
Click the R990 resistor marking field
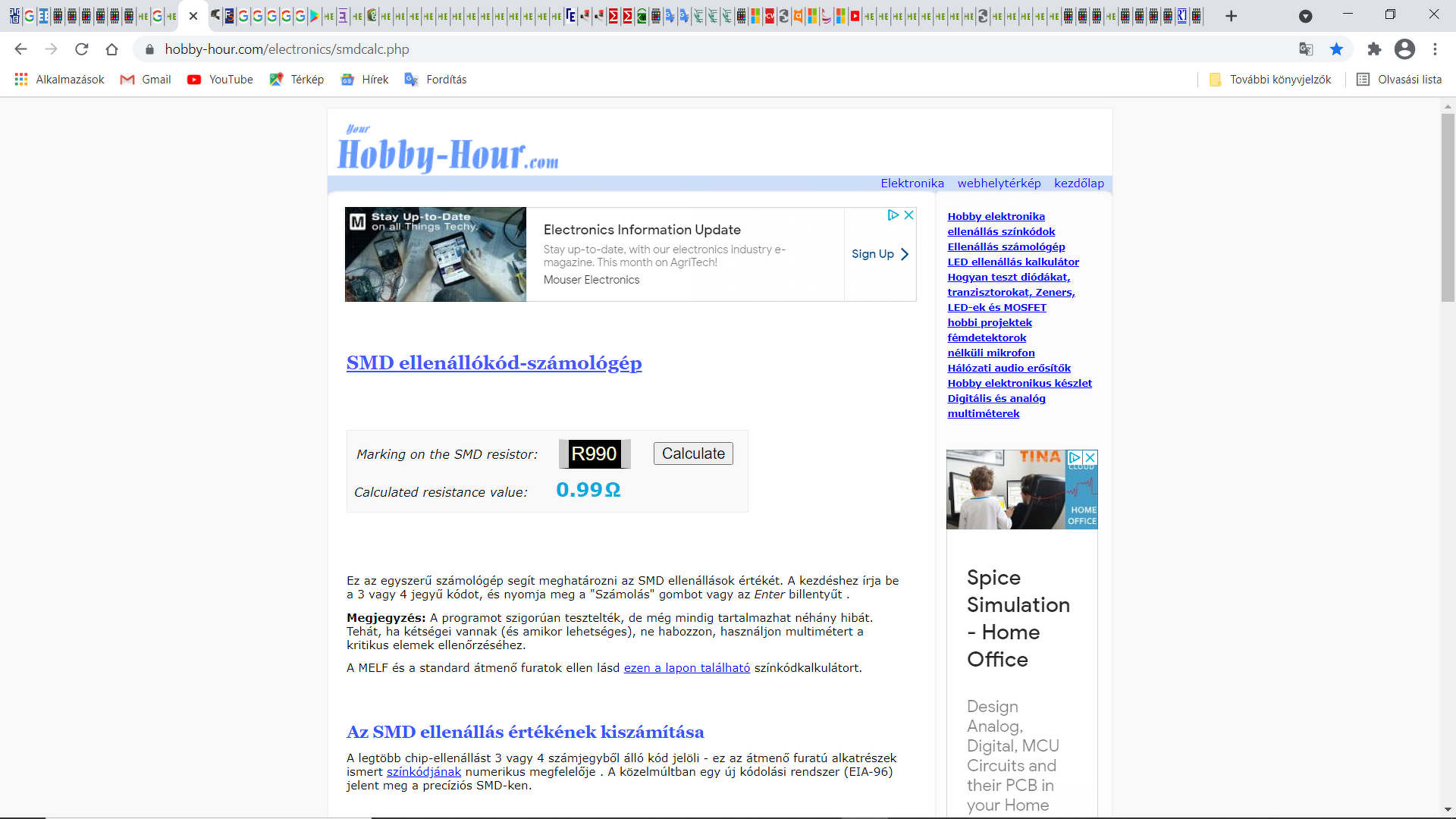coord(595,453)
